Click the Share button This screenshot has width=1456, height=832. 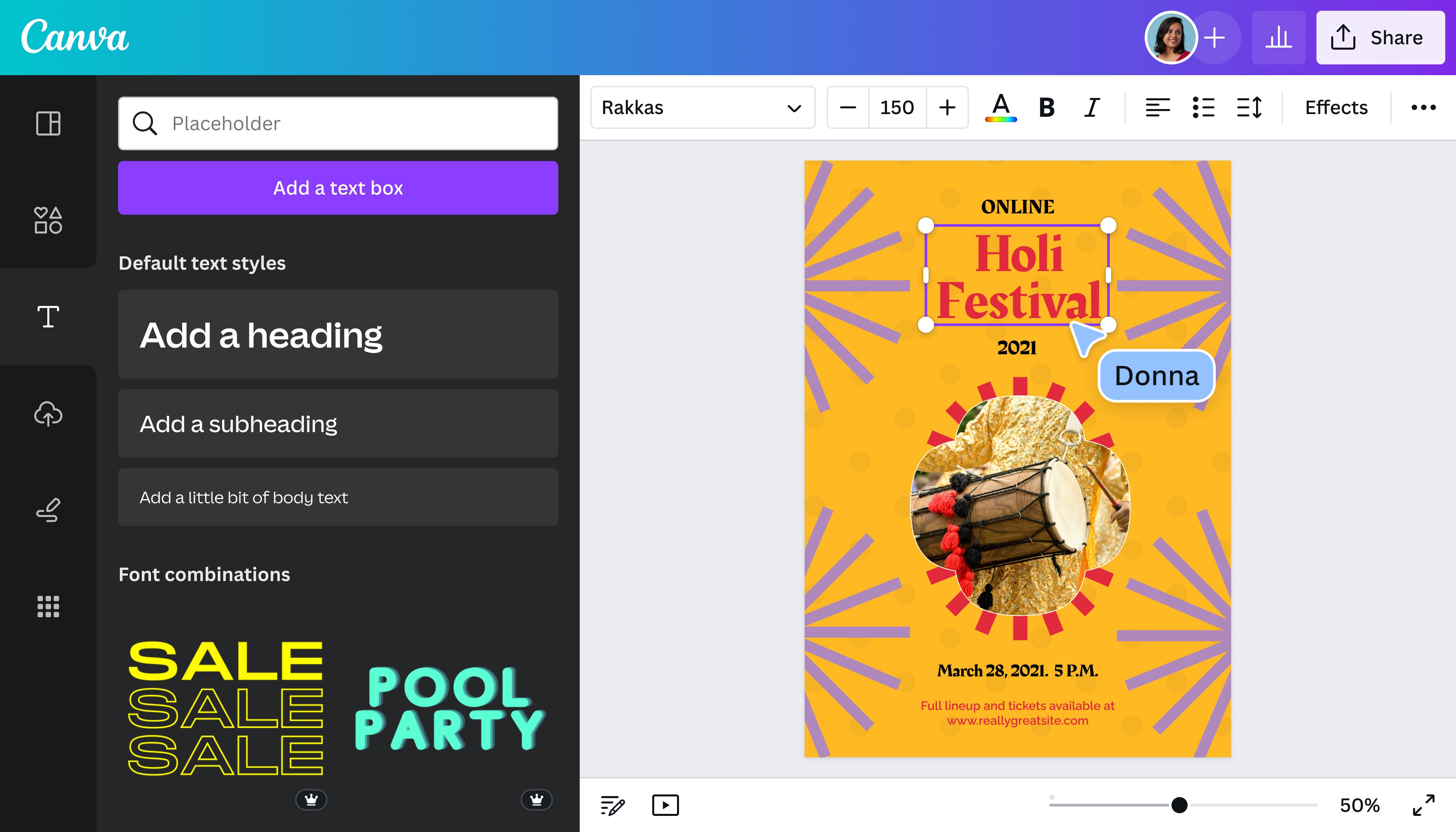(x=1381, y=38)
